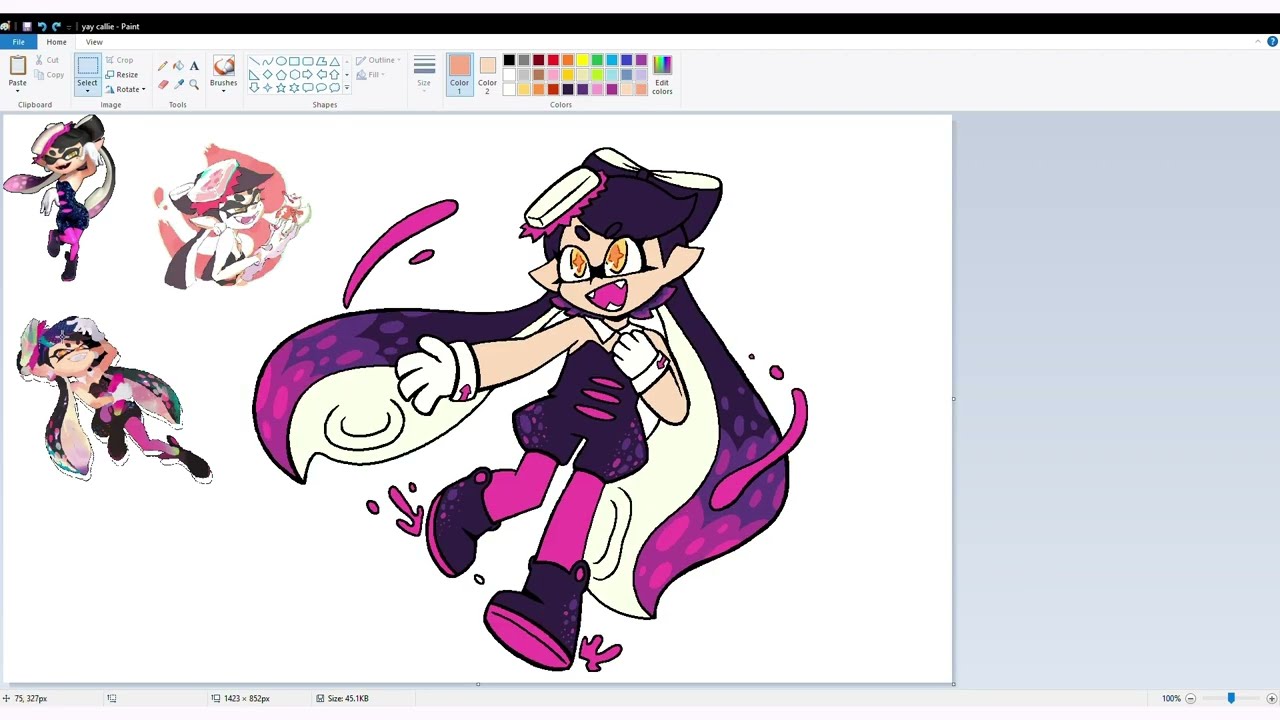Click the Callie thumbnail with pink halo
1280x720 pixels.
(232, 216)
